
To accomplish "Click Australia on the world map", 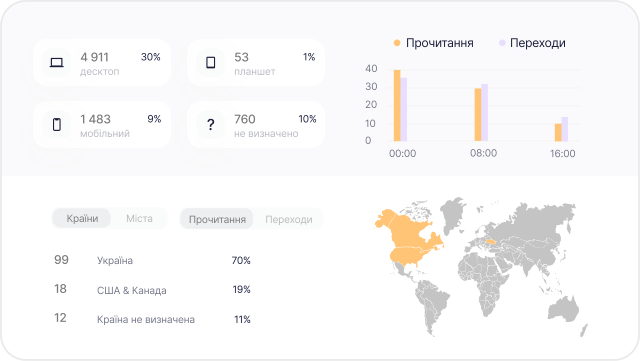I will click(x=564, y=308).
